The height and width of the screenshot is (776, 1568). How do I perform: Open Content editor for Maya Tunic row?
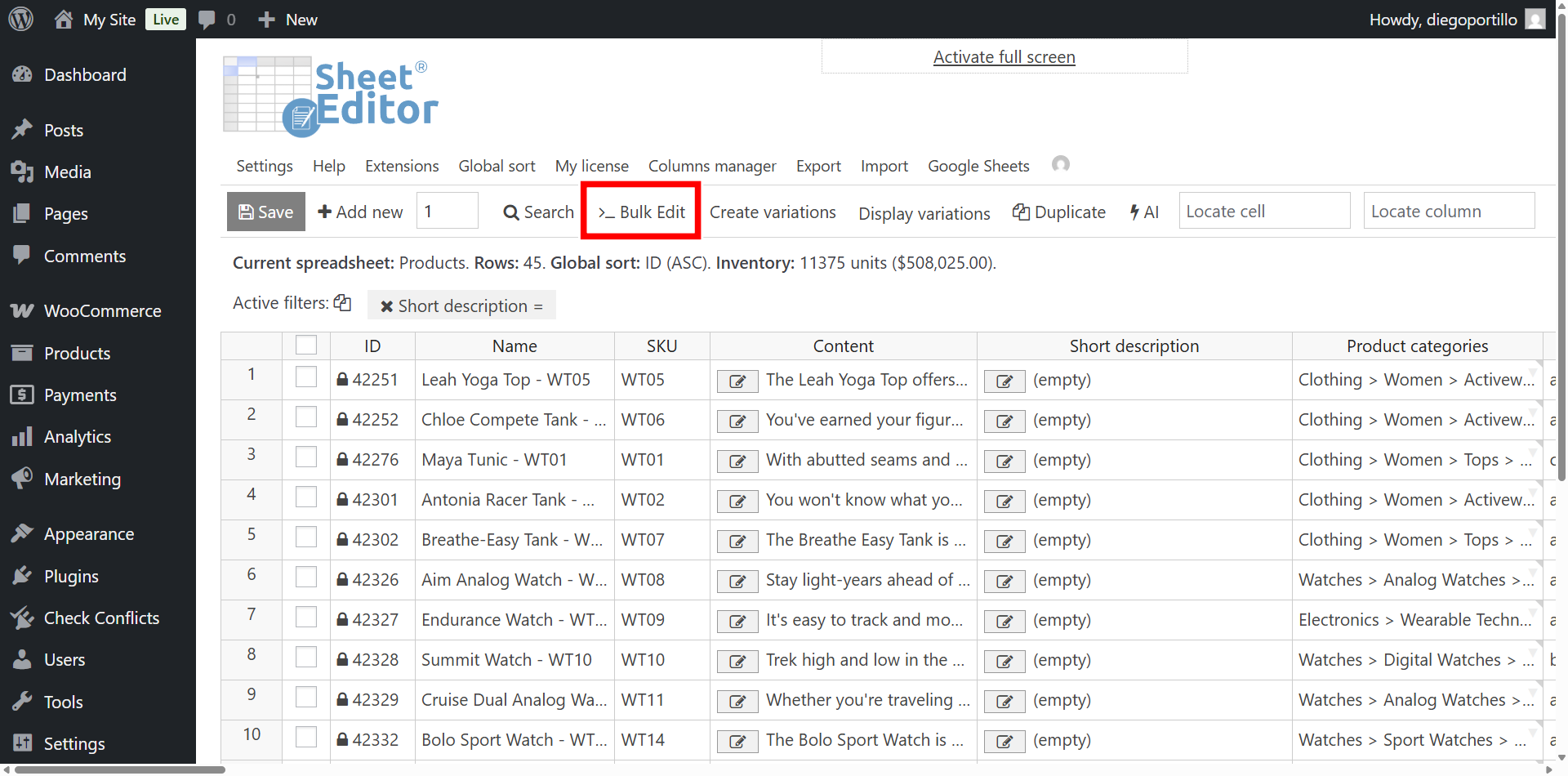[x=737, y=461]
